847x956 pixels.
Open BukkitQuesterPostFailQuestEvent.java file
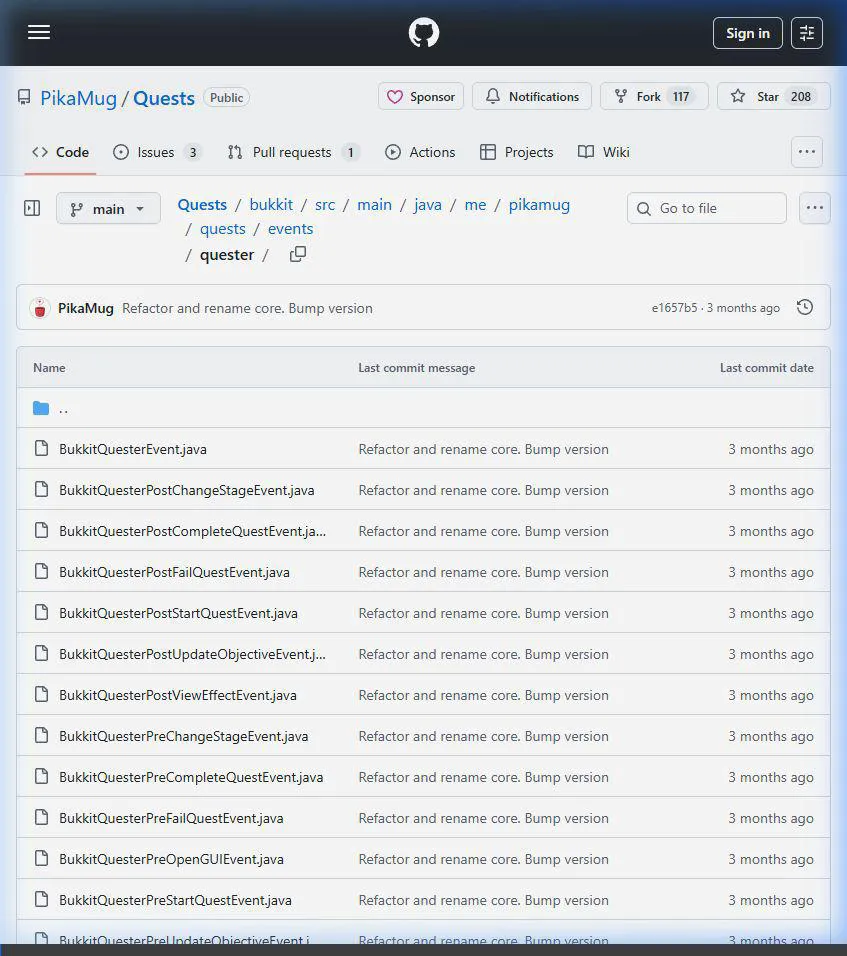pyautogui.click(x=174, y=572)
